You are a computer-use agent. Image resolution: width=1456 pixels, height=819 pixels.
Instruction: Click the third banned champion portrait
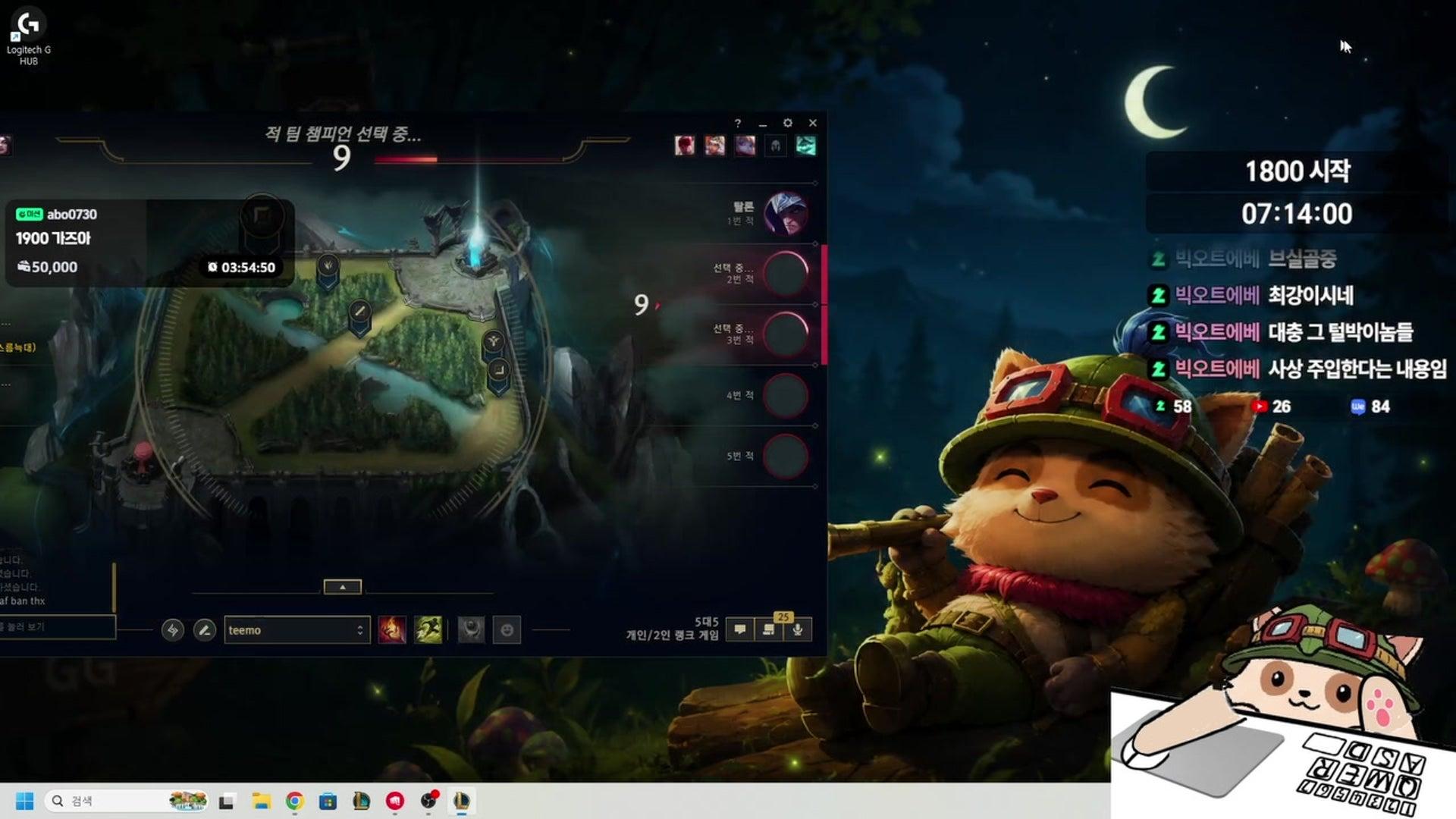(x=745, y=146)
